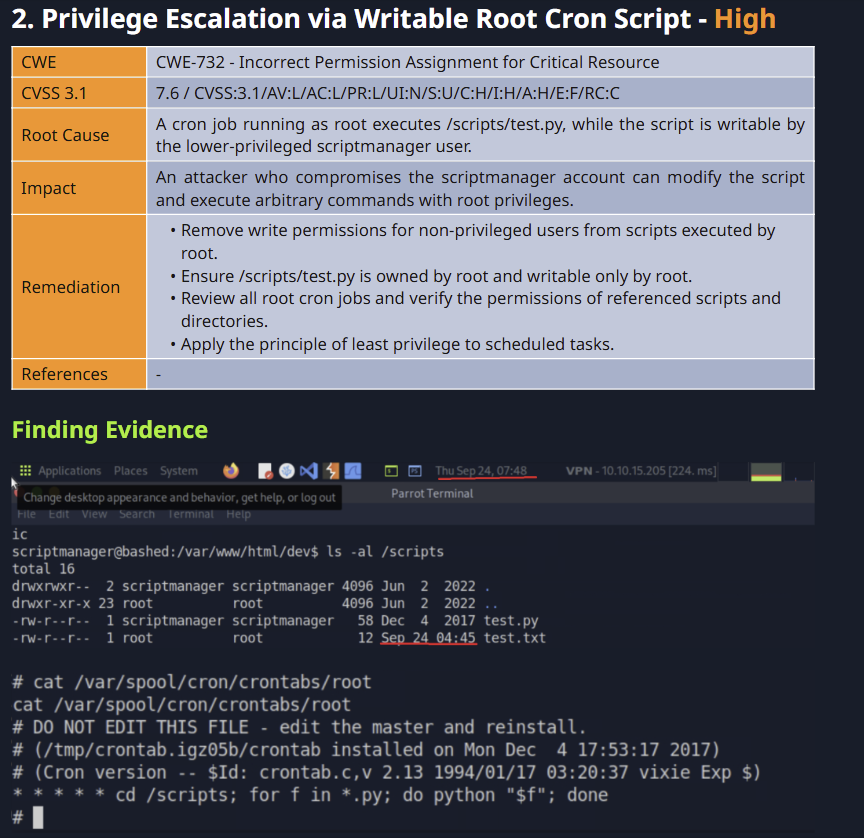Open the orange lightning-bolt launcher icon
This screenshot has height=838, width=864.
[x=331, y=471]
